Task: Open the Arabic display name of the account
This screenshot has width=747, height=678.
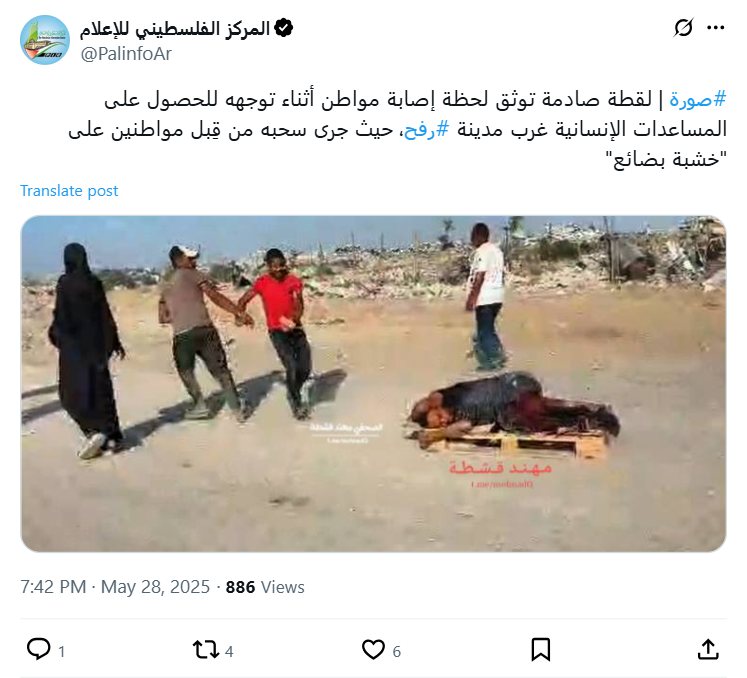Action: click(175, 29)
